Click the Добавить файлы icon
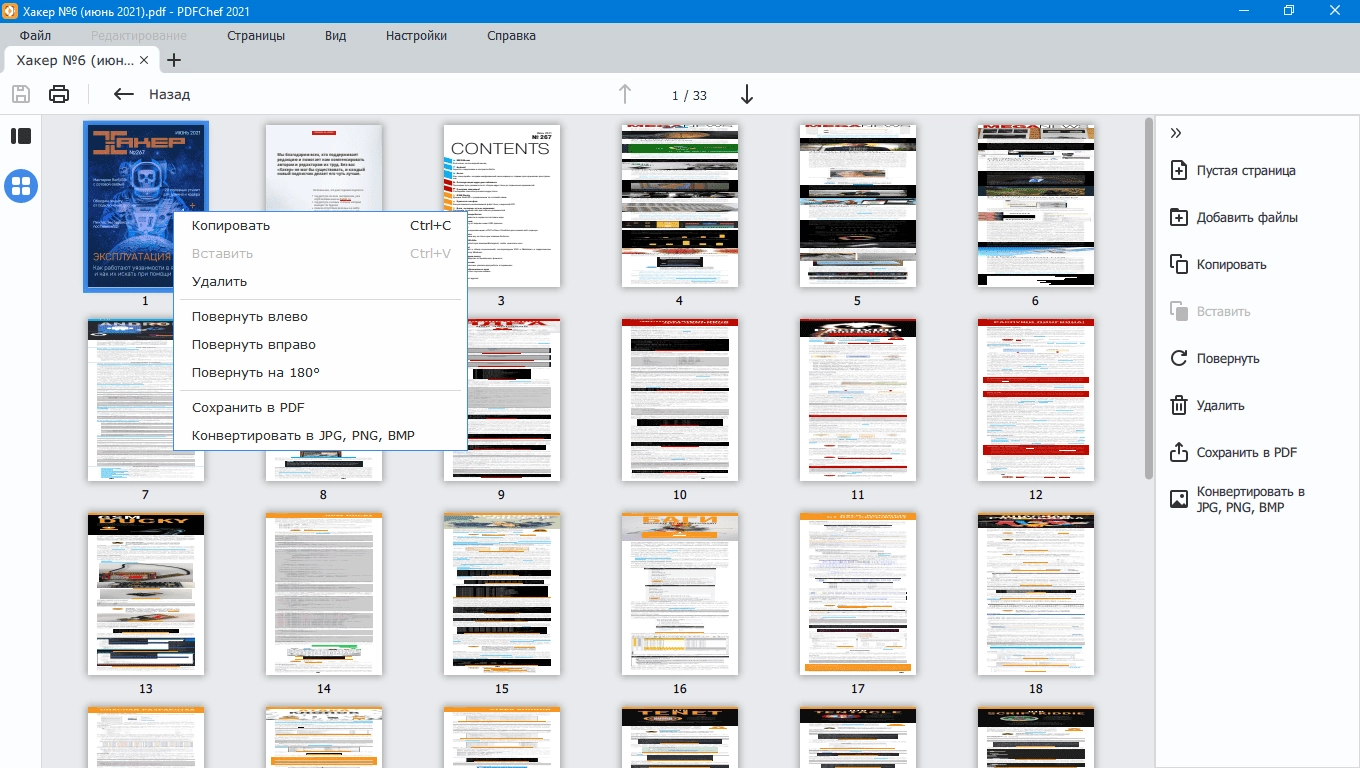This screenshot has width=1360, height=768. point(1178,217)
